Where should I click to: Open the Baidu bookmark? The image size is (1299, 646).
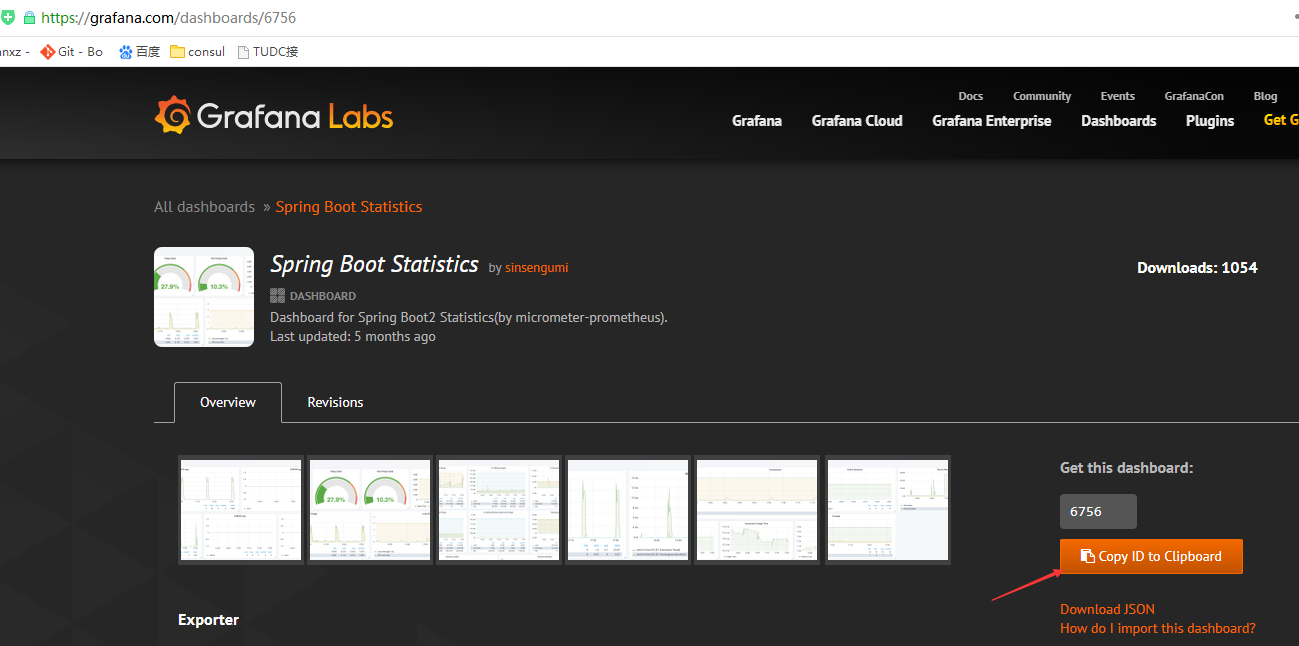tap(139, 52)
